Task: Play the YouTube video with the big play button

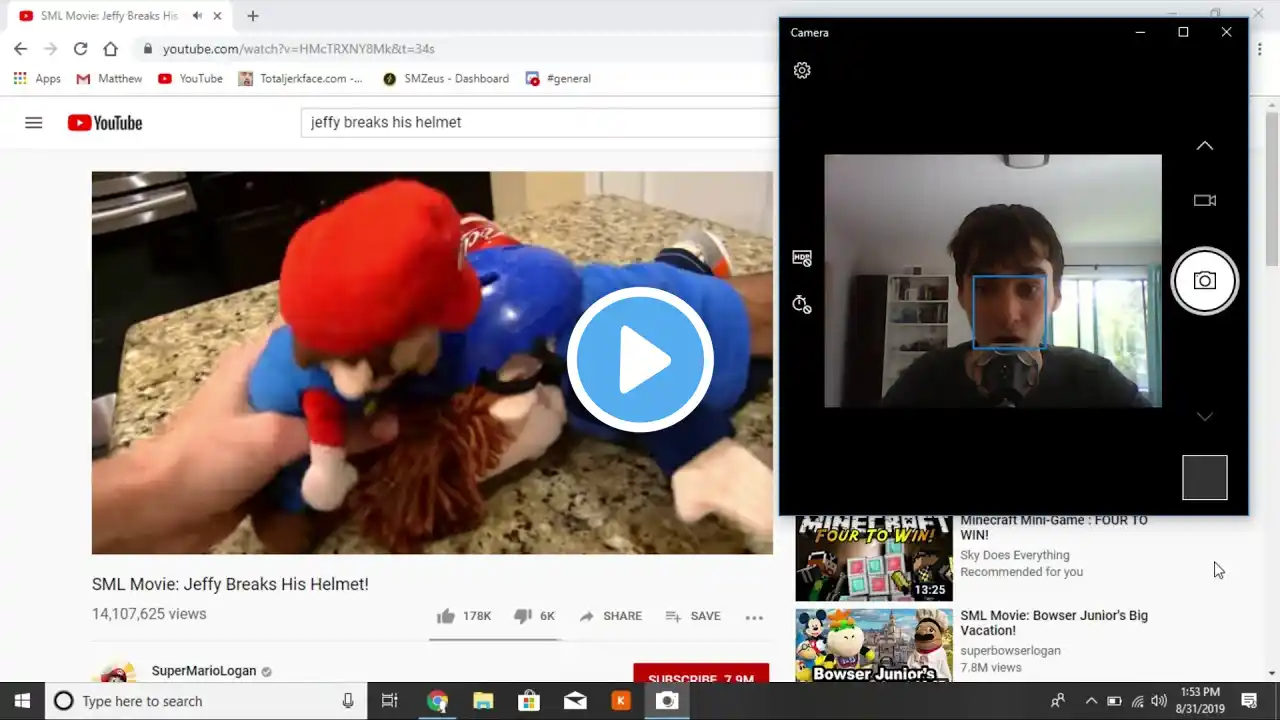Action: (640, 360)
